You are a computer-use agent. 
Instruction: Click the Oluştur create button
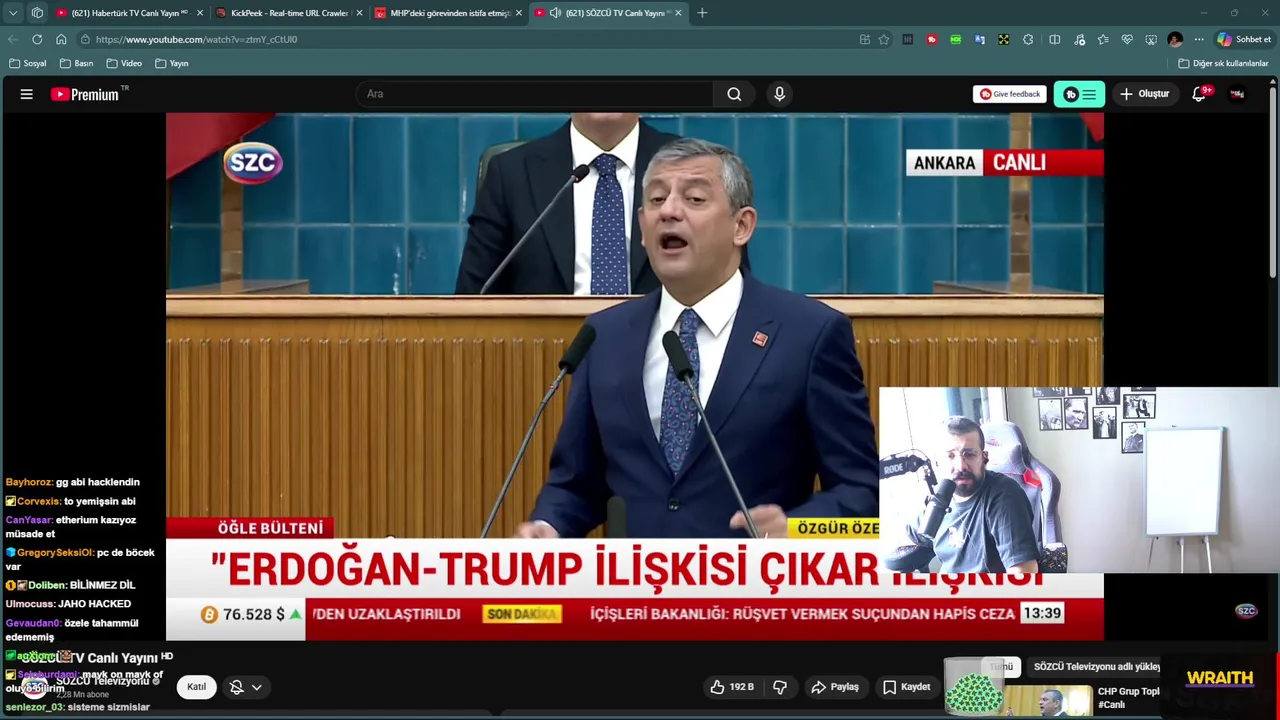1144,94
